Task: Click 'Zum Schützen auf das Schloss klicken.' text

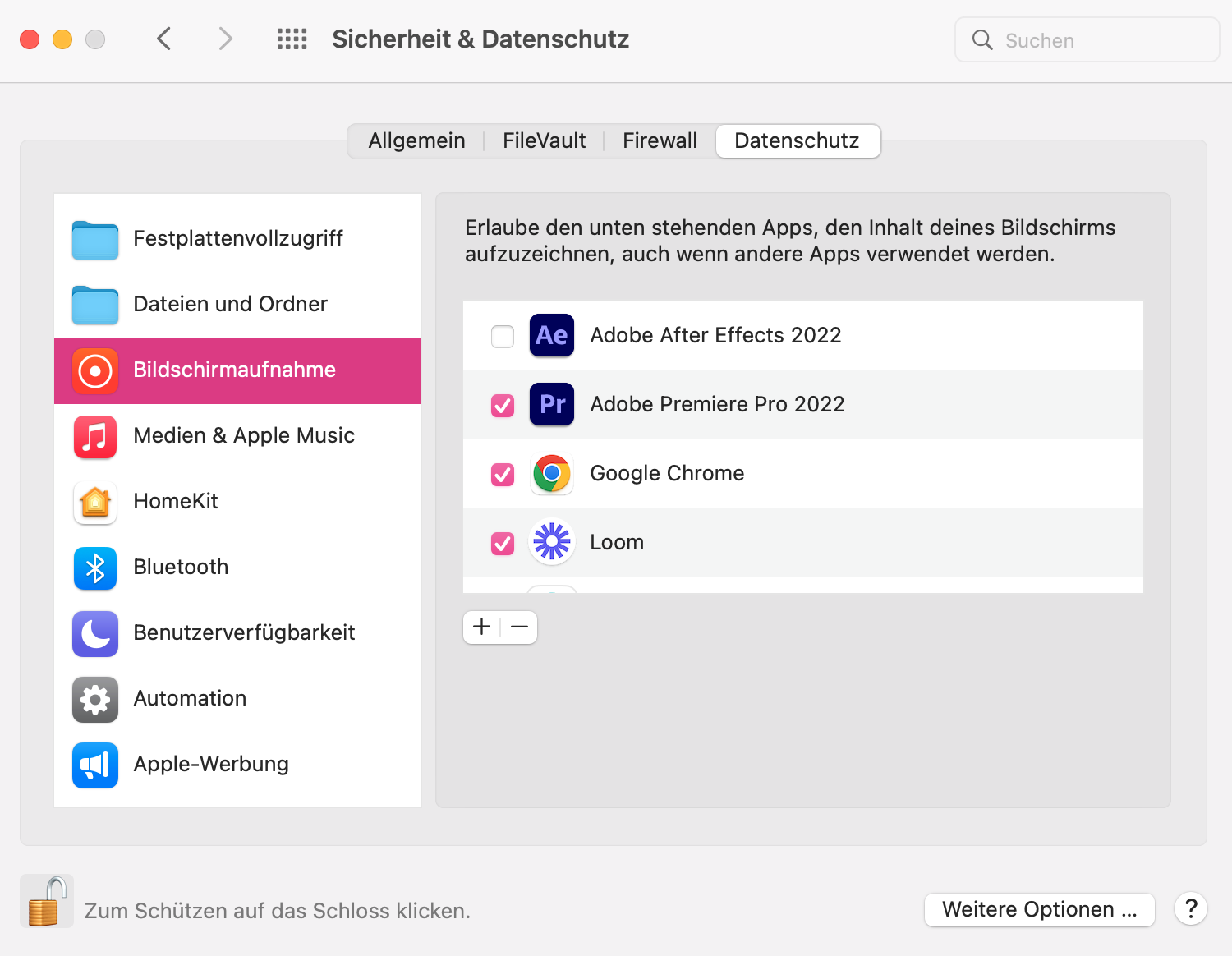Action: click(x=278, y=911)
